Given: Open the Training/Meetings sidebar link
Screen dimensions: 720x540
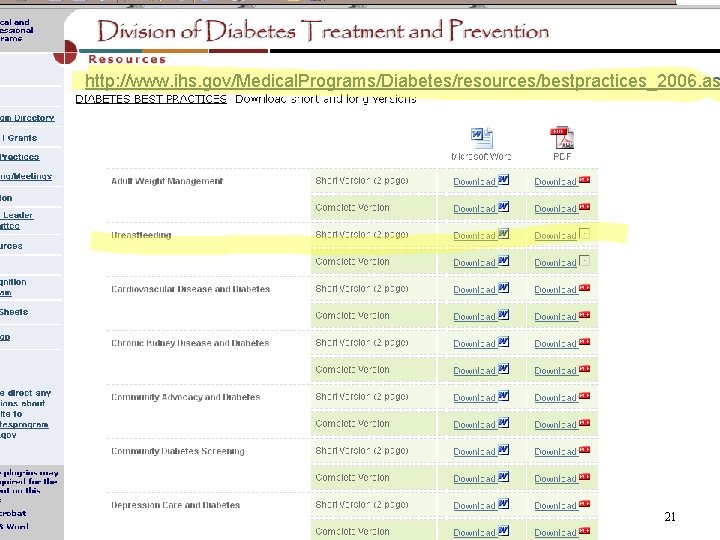Looking at the screenshot, I should click(x=26, y=176).
